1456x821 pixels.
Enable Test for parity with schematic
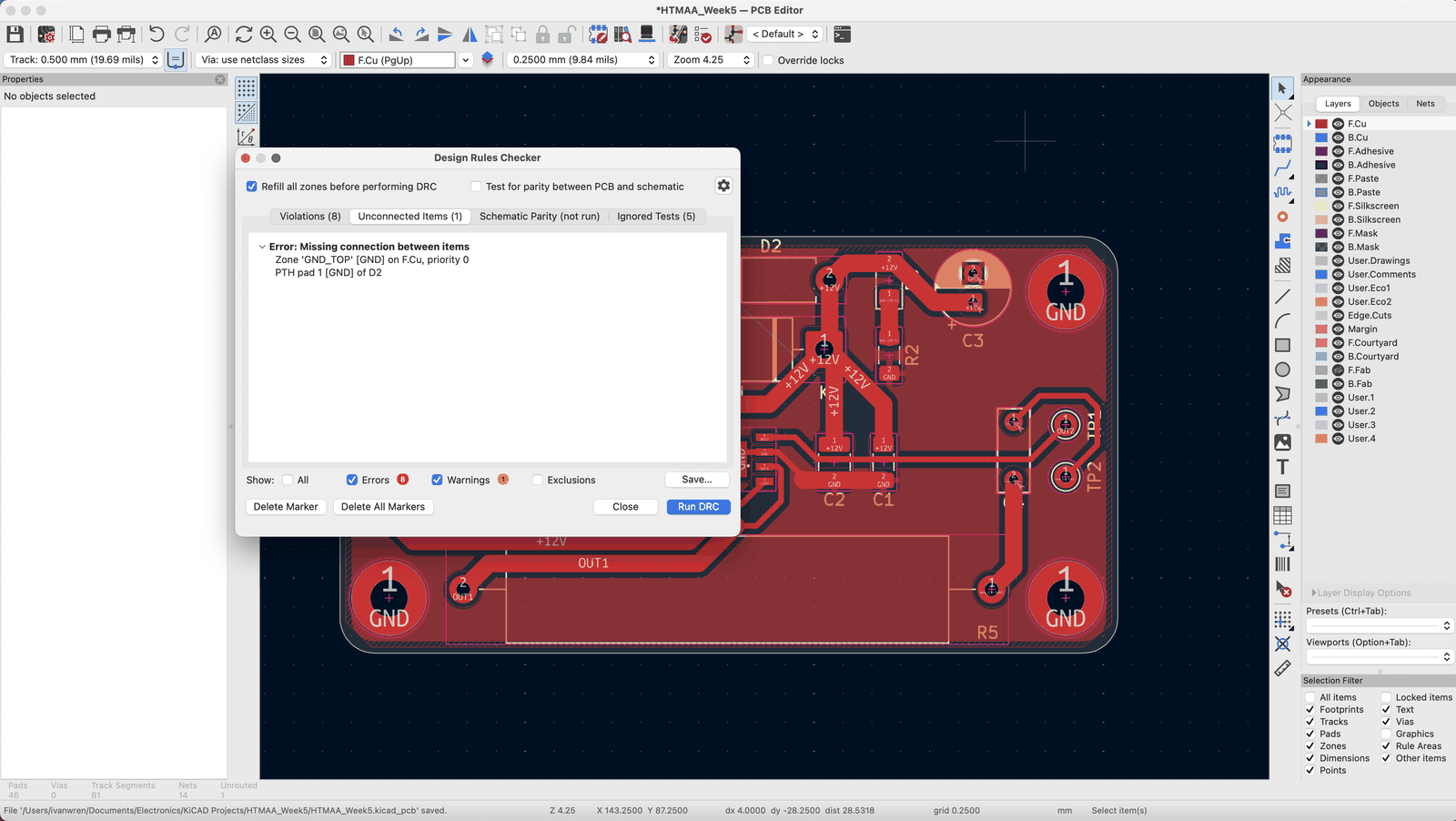click(476, 187)
